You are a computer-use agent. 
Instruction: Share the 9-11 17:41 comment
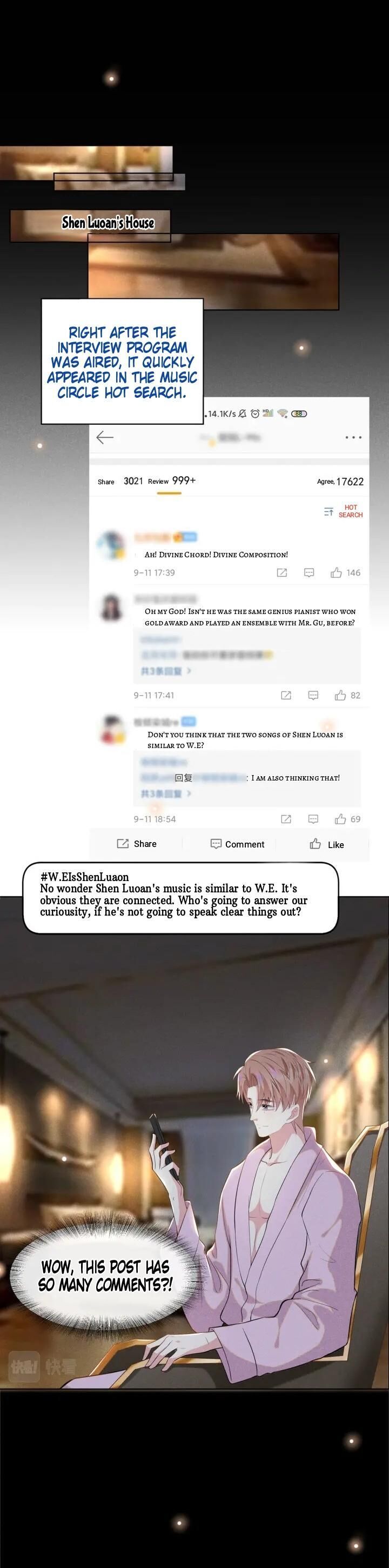pyautogui.click(x=285, y=695)
